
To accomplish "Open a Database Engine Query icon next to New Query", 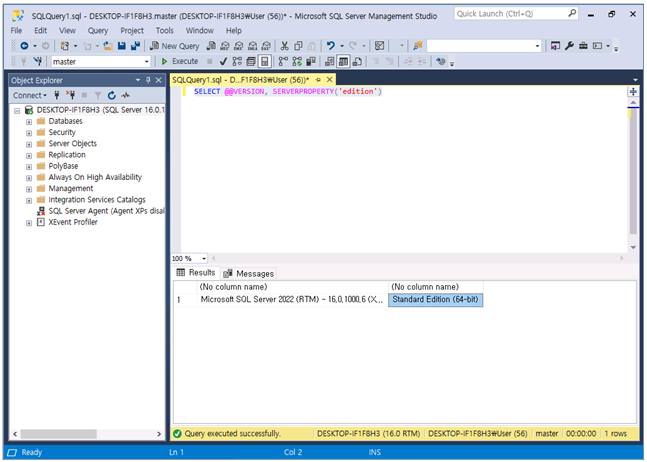I will pos(211,46).
